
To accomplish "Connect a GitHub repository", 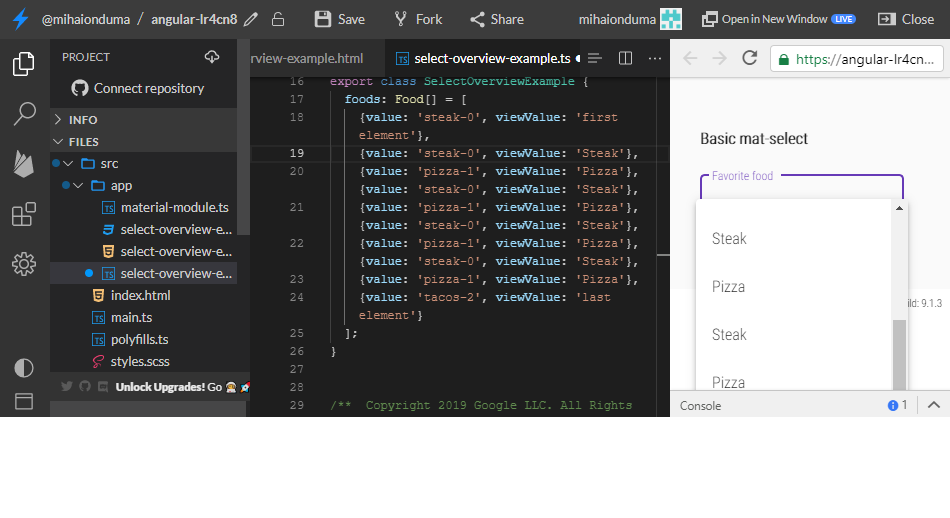I will [x=138, y=88].
